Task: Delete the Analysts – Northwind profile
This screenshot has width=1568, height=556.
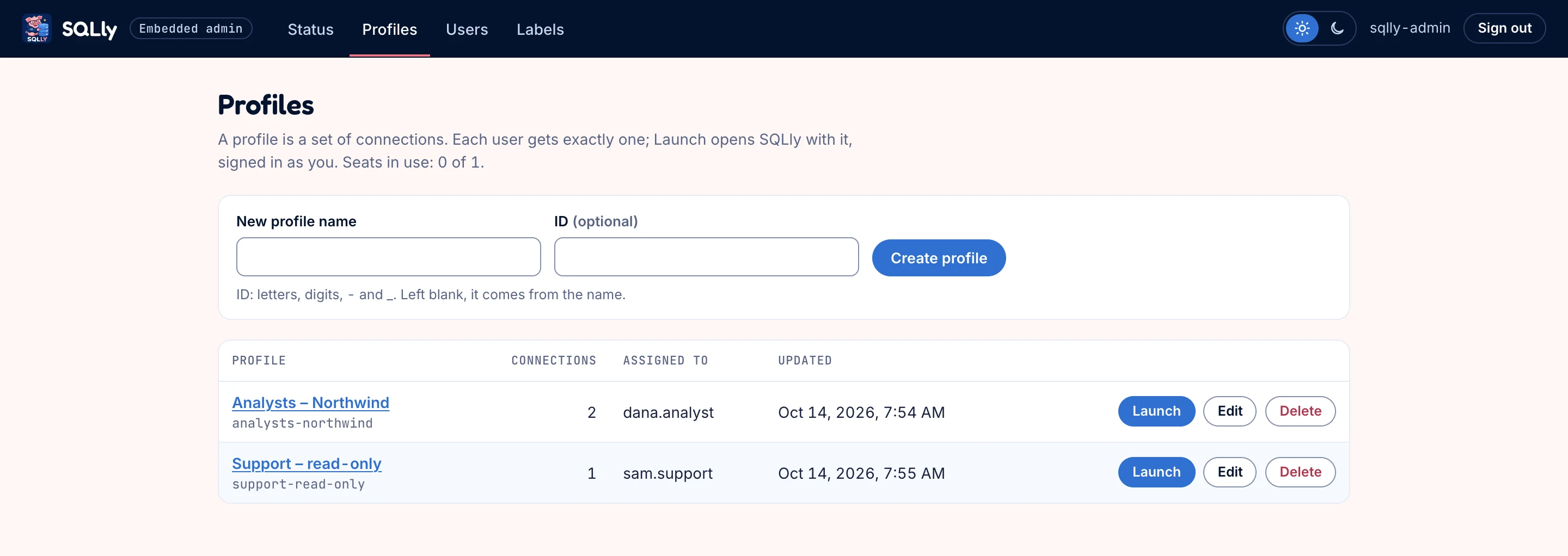Action: (x=1300, y=411)
